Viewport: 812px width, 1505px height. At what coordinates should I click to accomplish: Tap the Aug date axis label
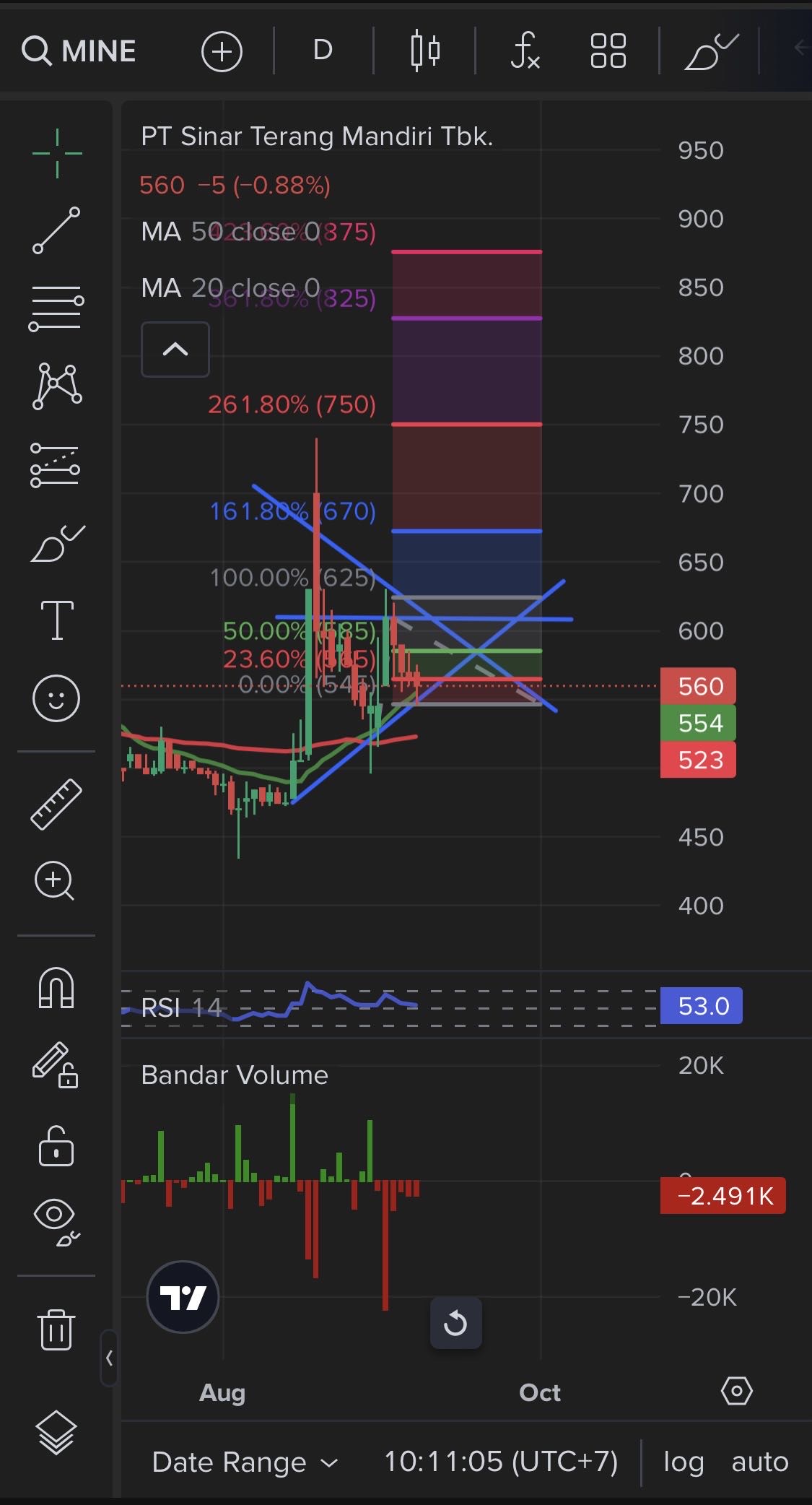[222, 1392]
